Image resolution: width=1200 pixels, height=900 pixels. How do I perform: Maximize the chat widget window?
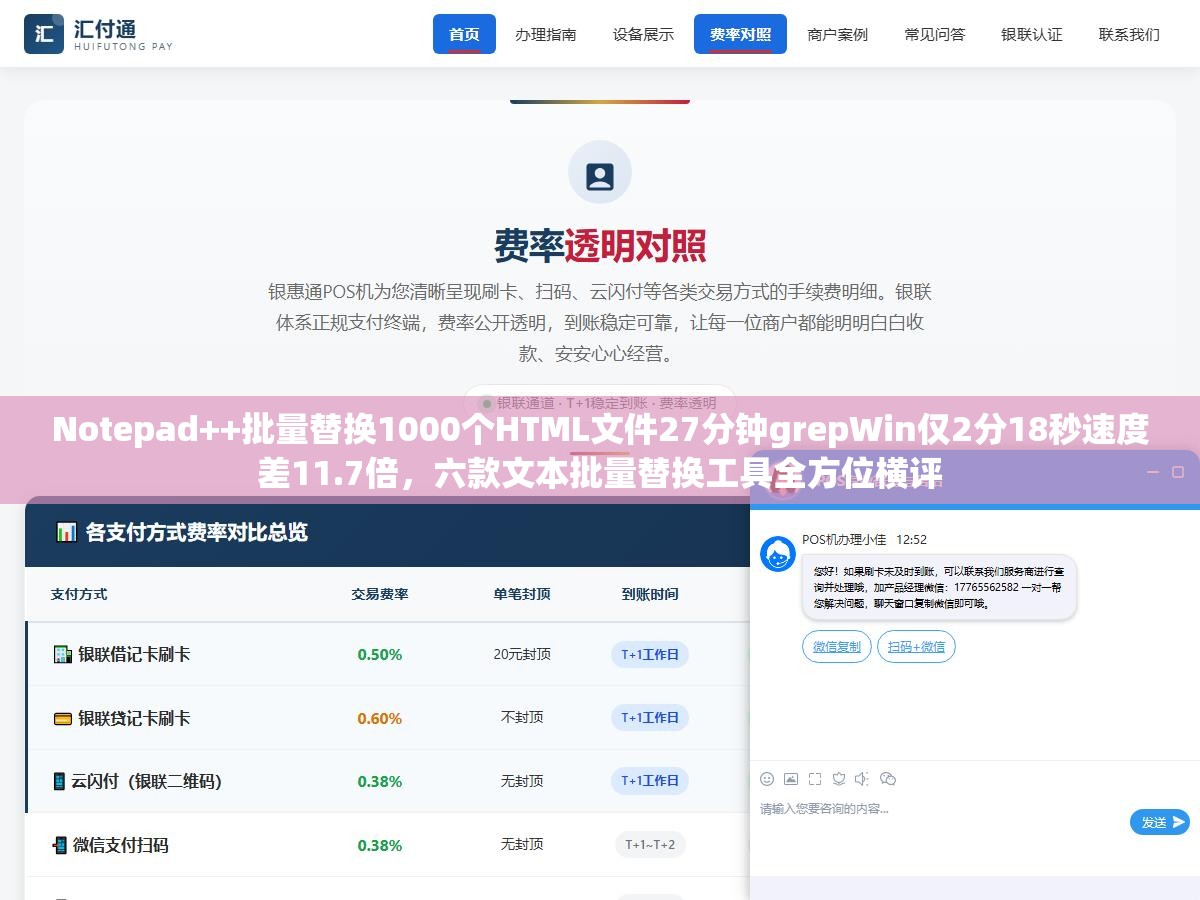[1178, 471]
